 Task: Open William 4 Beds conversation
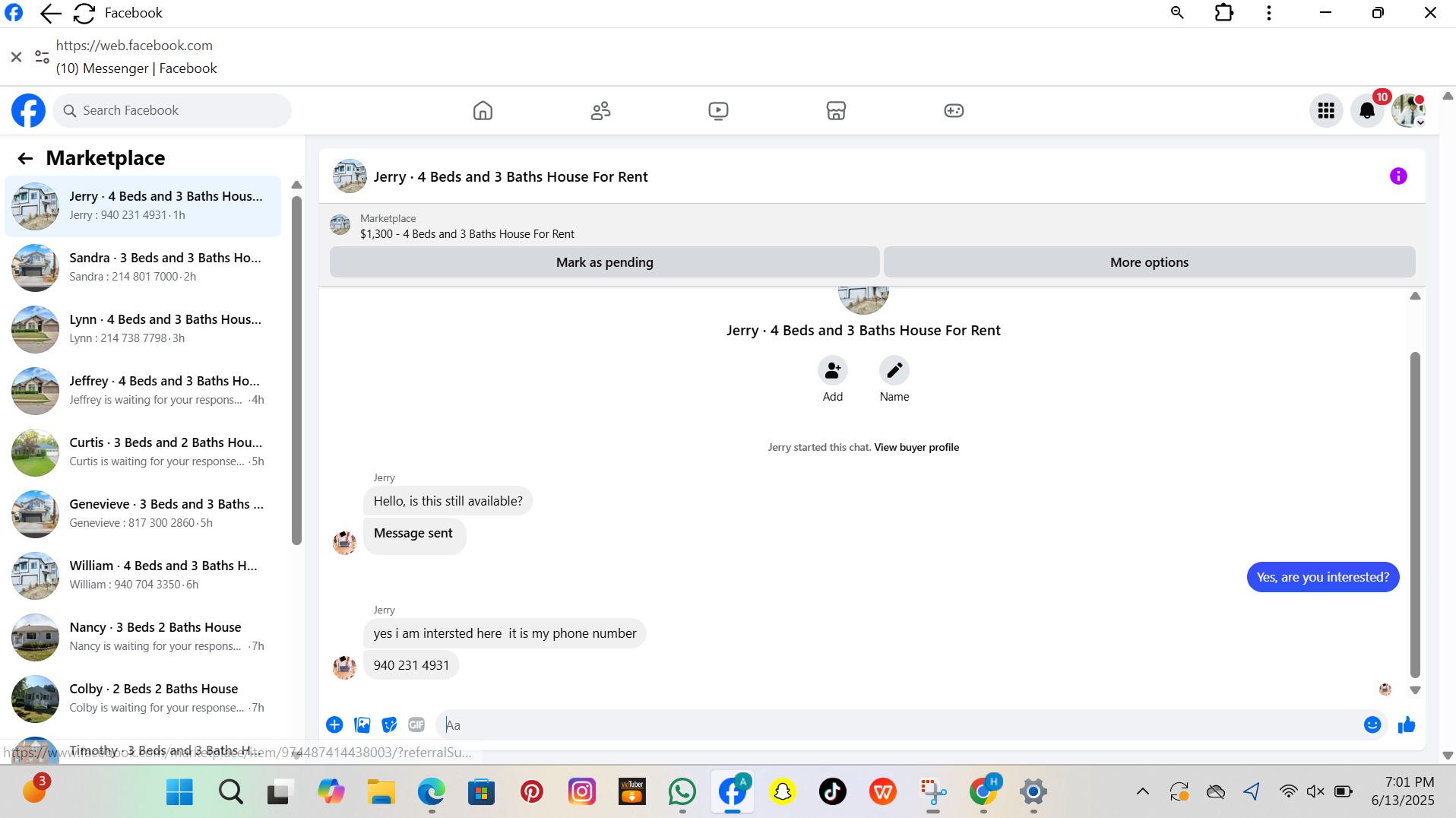(143, 575)
